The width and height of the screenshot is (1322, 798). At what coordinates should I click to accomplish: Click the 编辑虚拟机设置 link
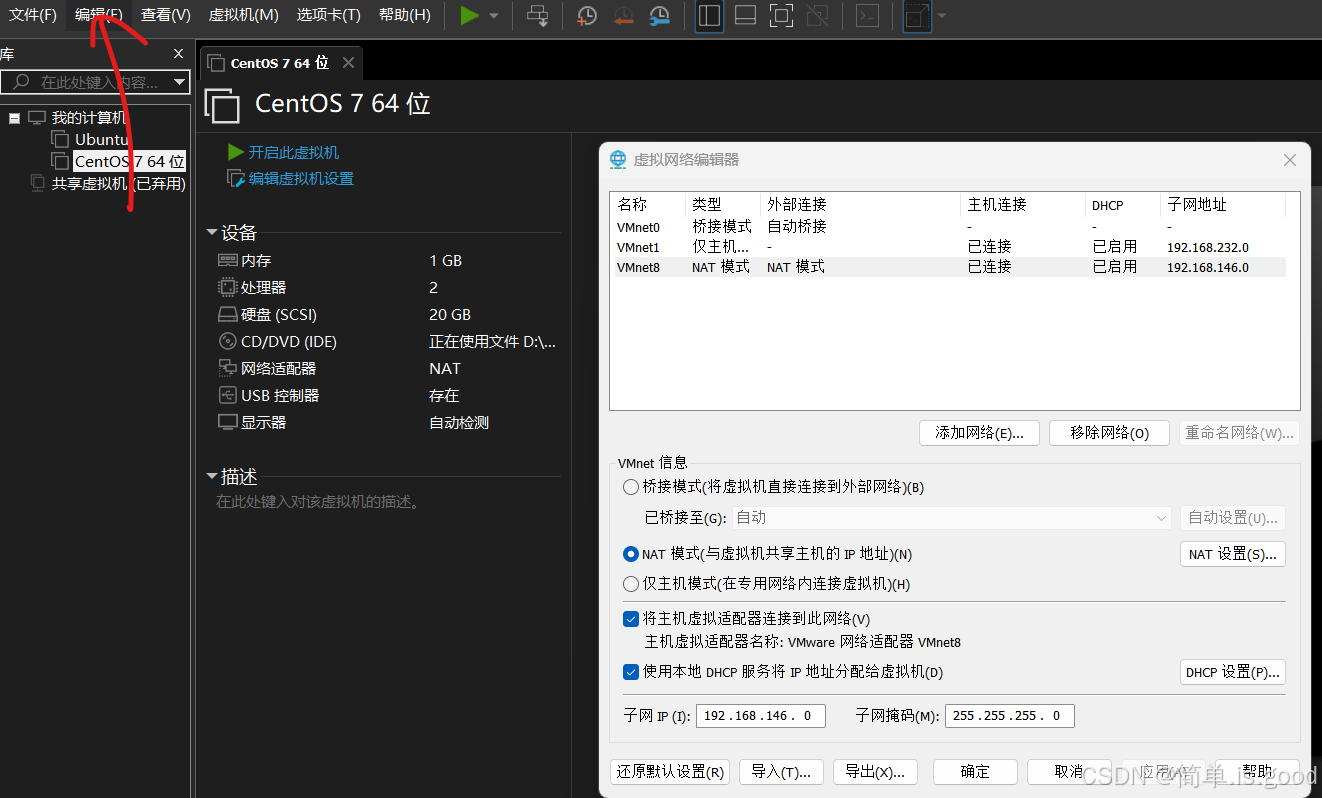[x=301, y=178]
